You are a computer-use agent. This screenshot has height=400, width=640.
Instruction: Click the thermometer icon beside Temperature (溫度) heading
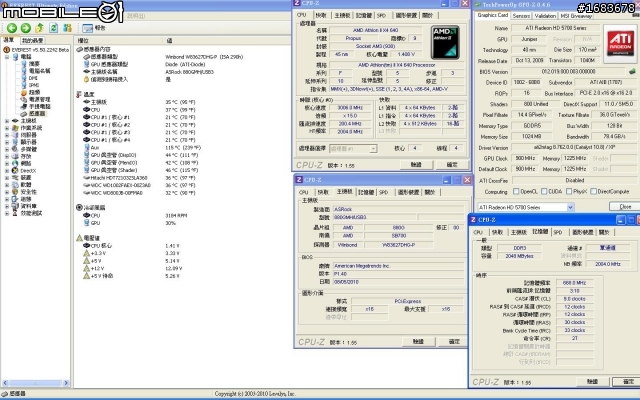pyautogui.click(x=79, y=94)
